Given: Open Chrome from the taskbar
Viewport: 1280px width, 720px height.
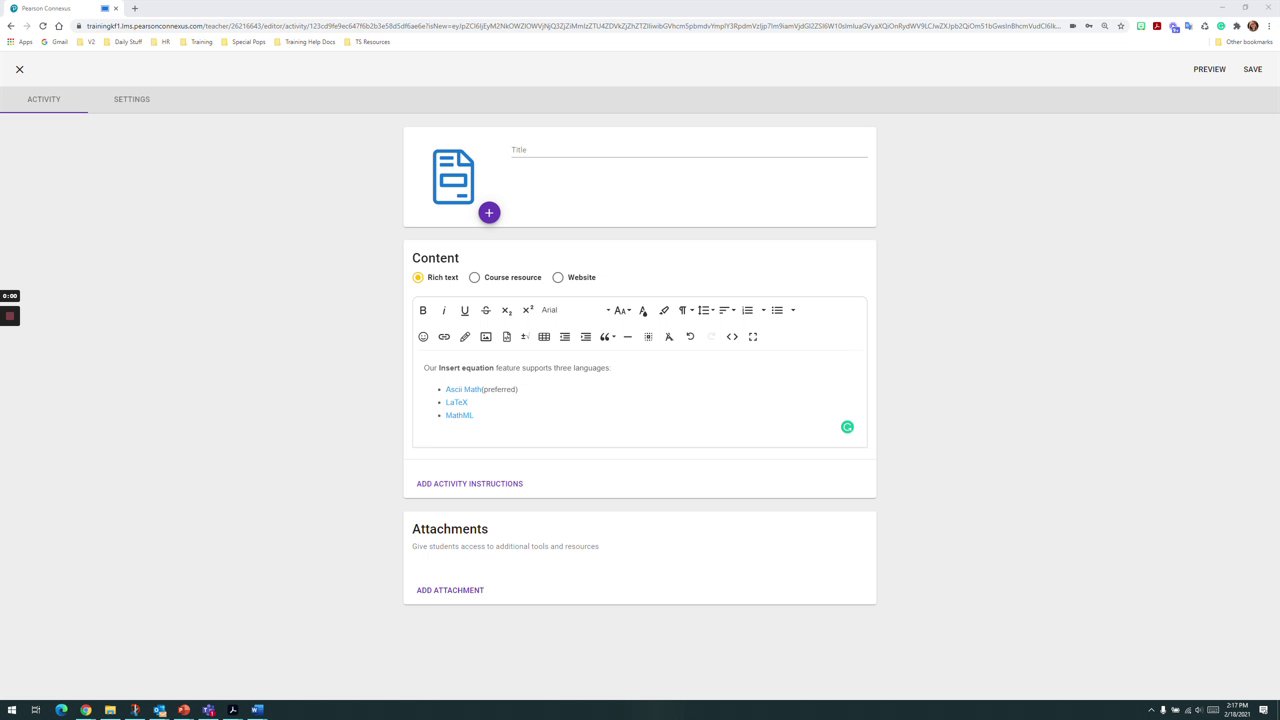Looking at the screenshot, I should [86, 710].
